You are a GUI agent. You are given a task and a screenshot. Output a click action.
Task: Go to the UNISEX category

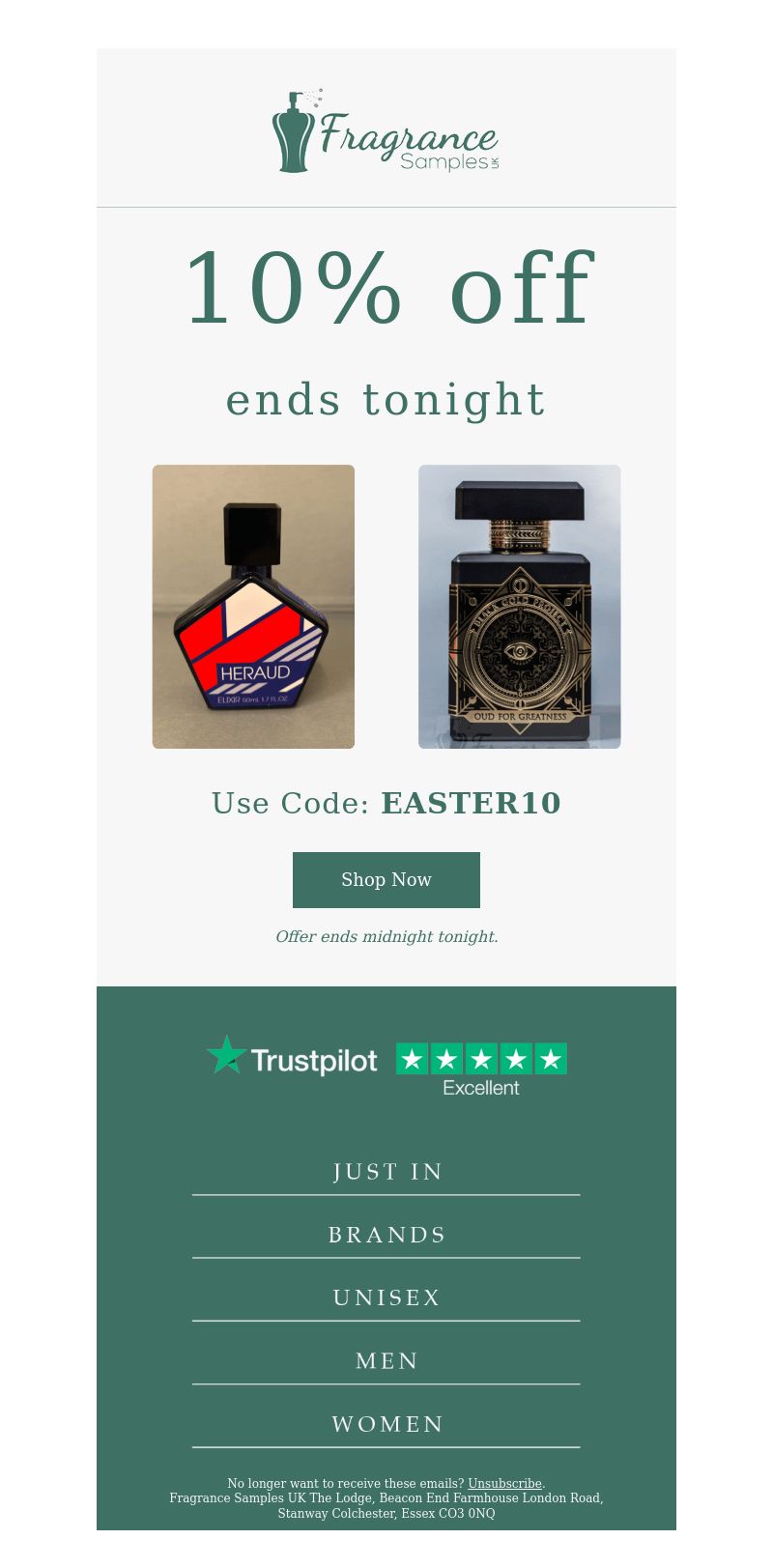(386, 1297)
